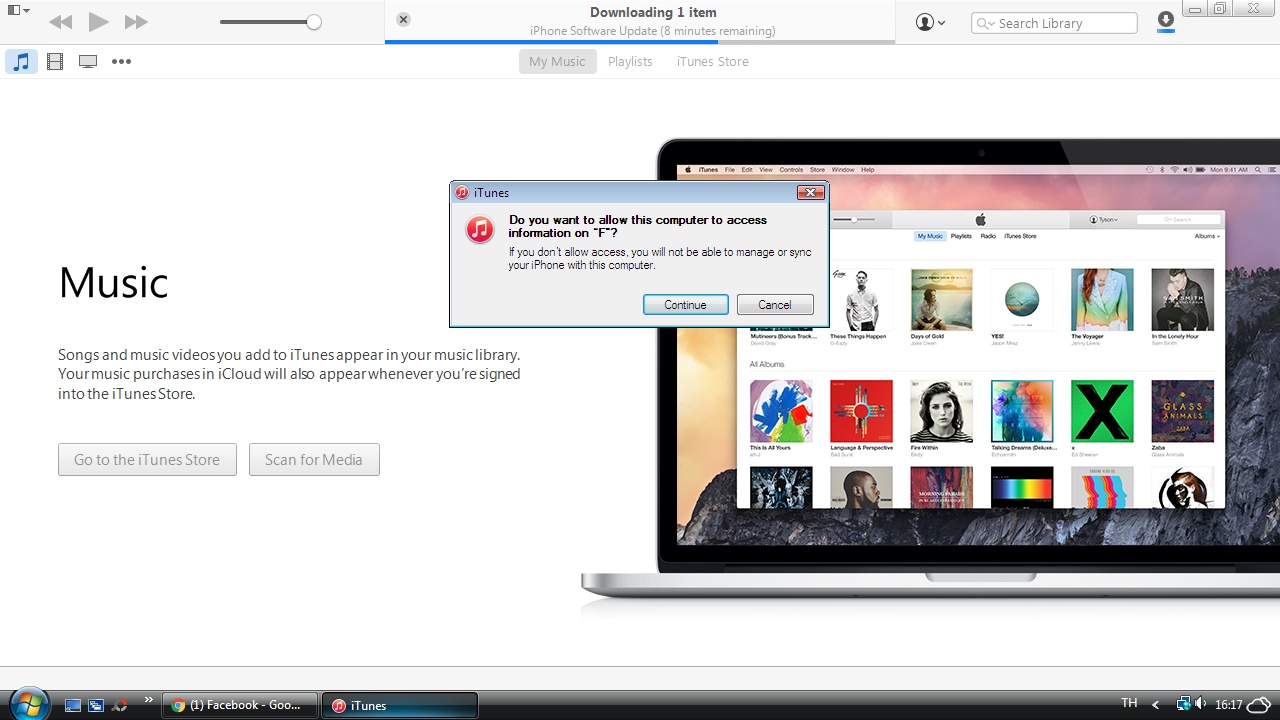Viewport: 1280px width, 720px height.
Task: Click the iTunes taskbar button
Action: [x=400, y=705]
